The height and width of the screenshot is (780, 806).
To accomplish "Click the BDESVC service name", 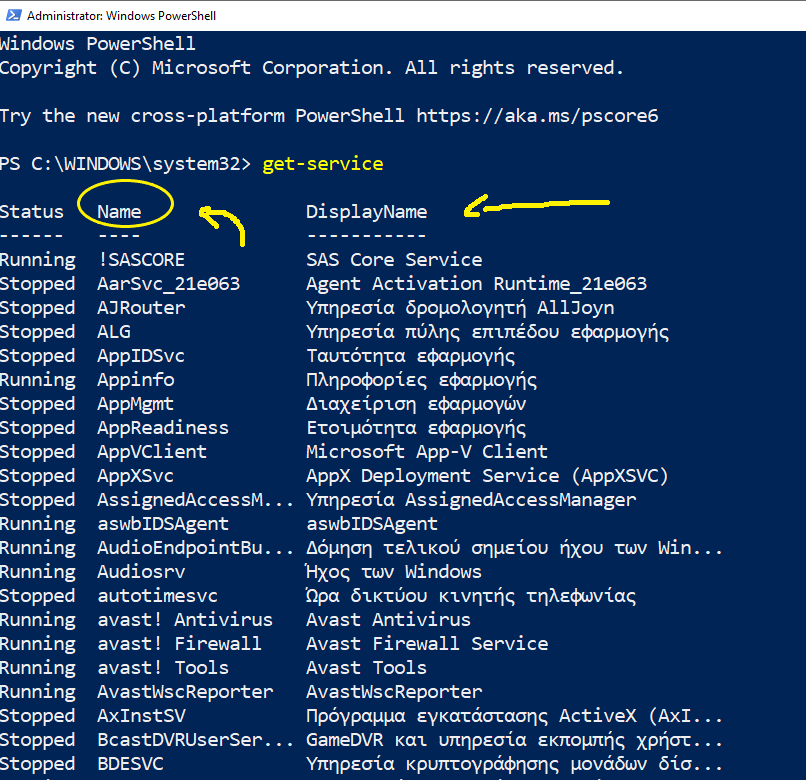I will (x=130, y=764).
